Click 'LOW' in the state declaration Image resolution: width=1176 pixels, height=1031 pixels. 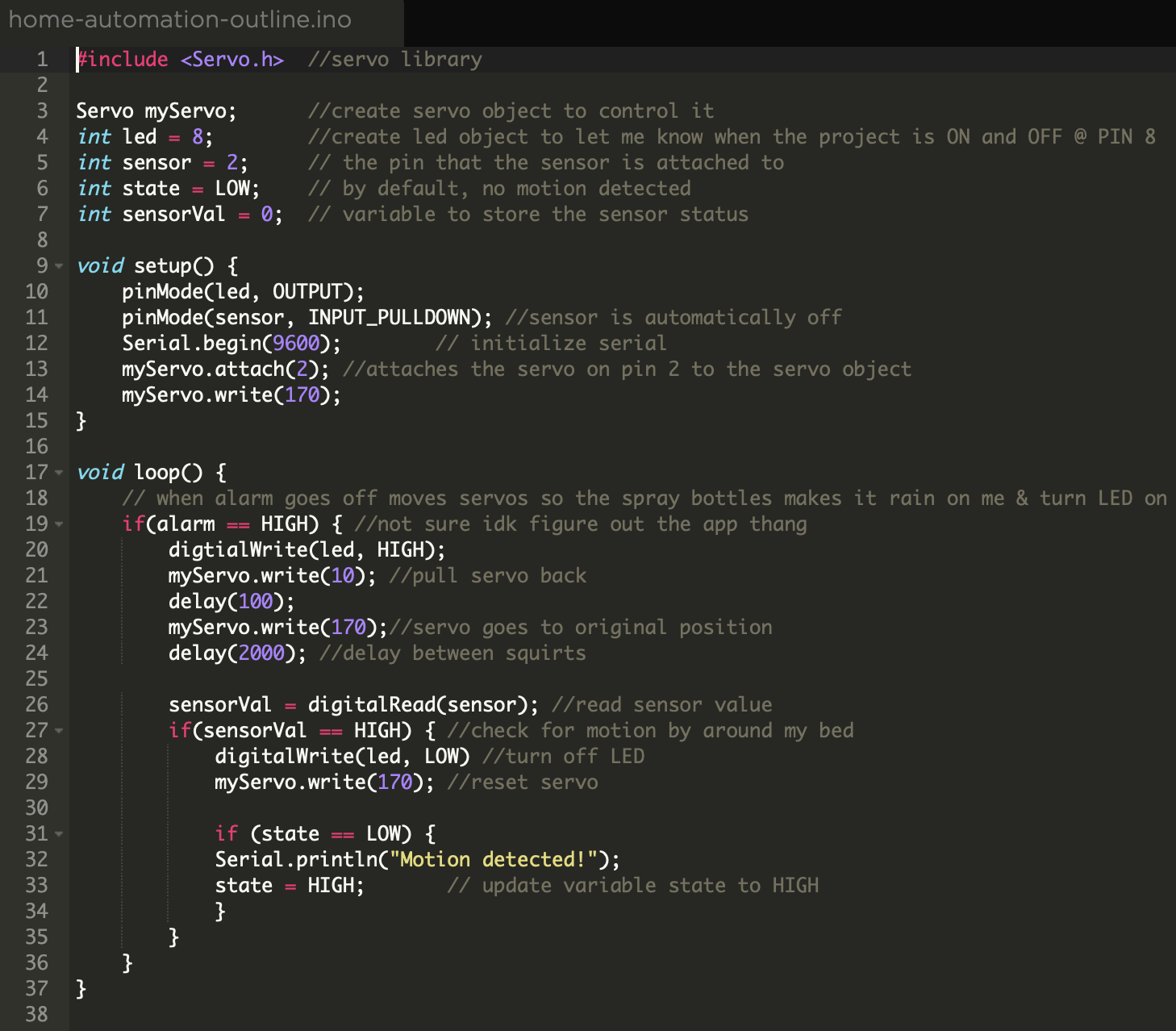pyautogui.click(x=232, y=189)
